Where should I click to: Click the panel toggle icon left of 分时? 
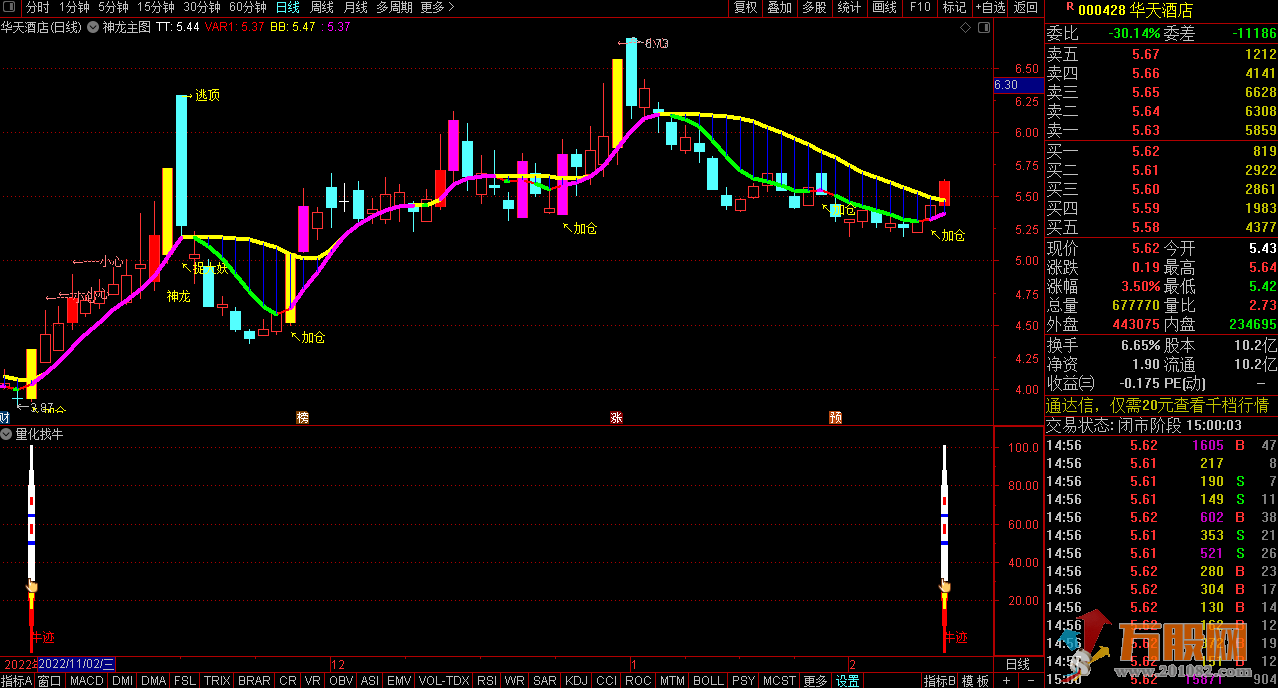11,8
